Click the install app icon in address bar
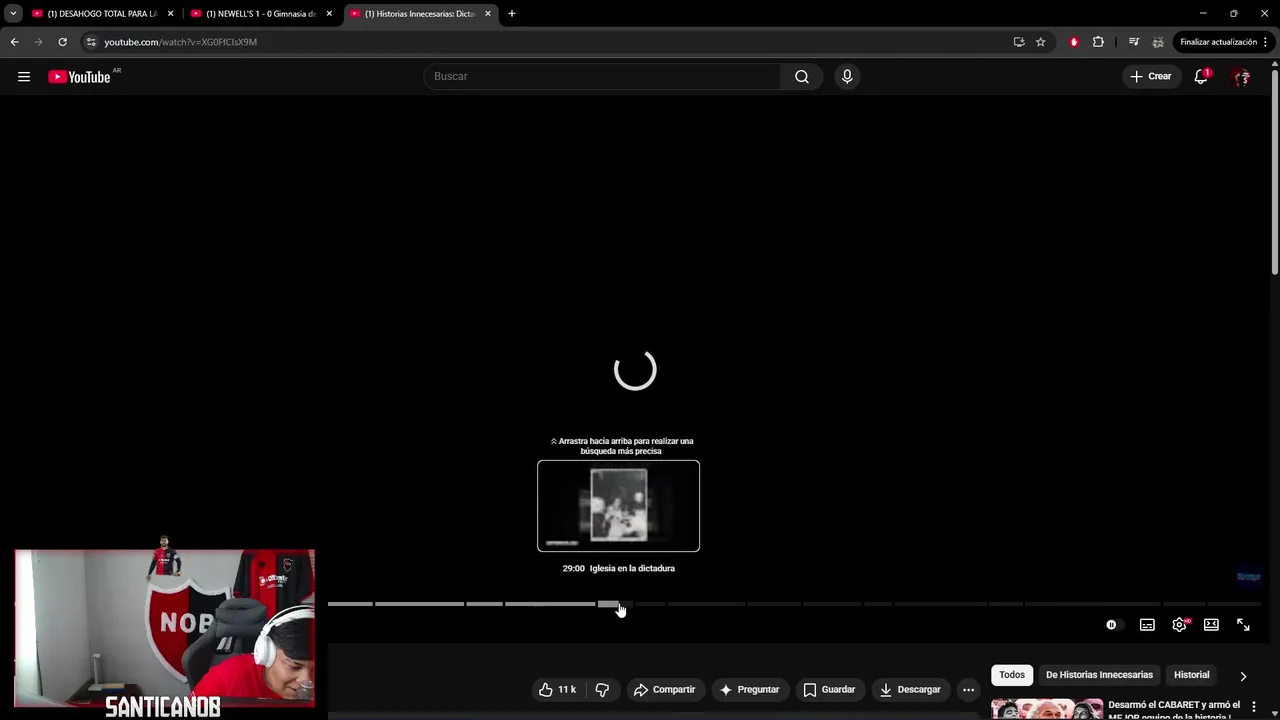This screenshot has width=1280, height=720. click(1018, 42)
